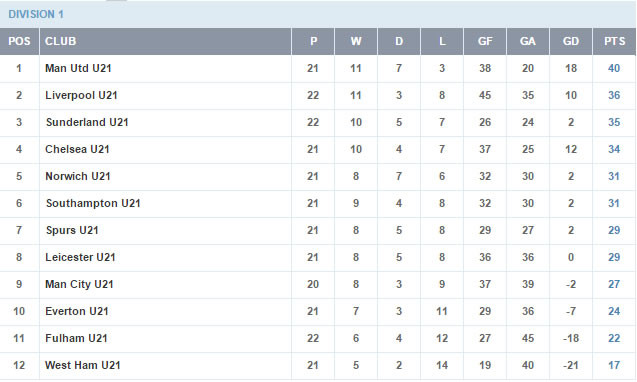Open the Everton U21 club link
637x382 pixels.
pyautogui.click(x=77, y=311)
